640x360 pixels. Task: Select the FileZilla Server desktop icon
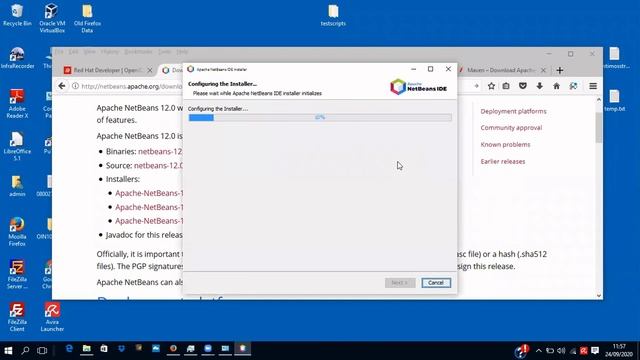tap(17, 274)
